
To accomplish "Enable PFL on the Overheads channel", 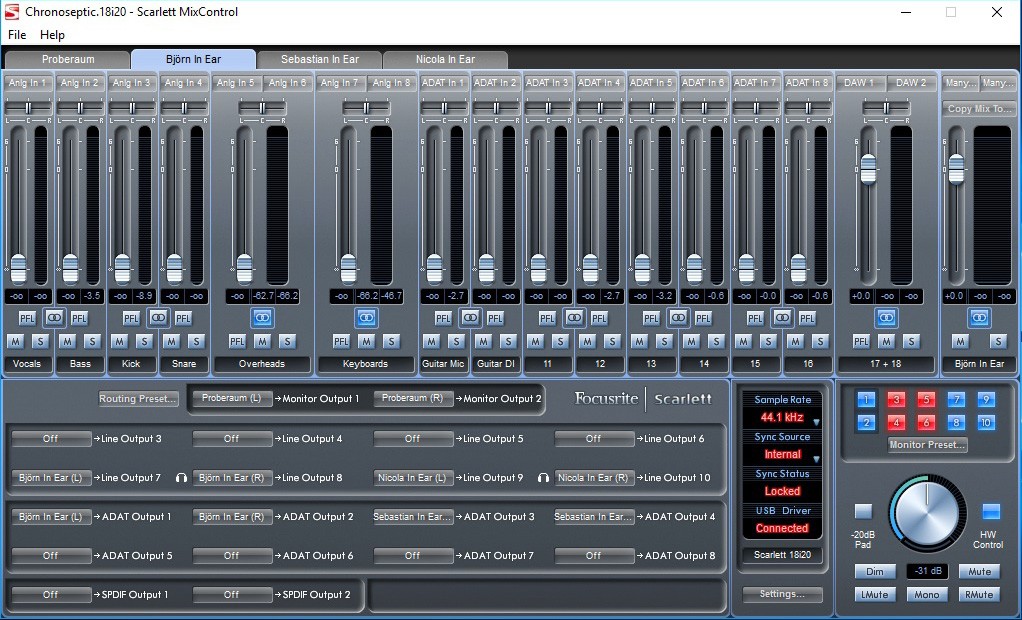I will pyautogui.click(x=237, y=341).
